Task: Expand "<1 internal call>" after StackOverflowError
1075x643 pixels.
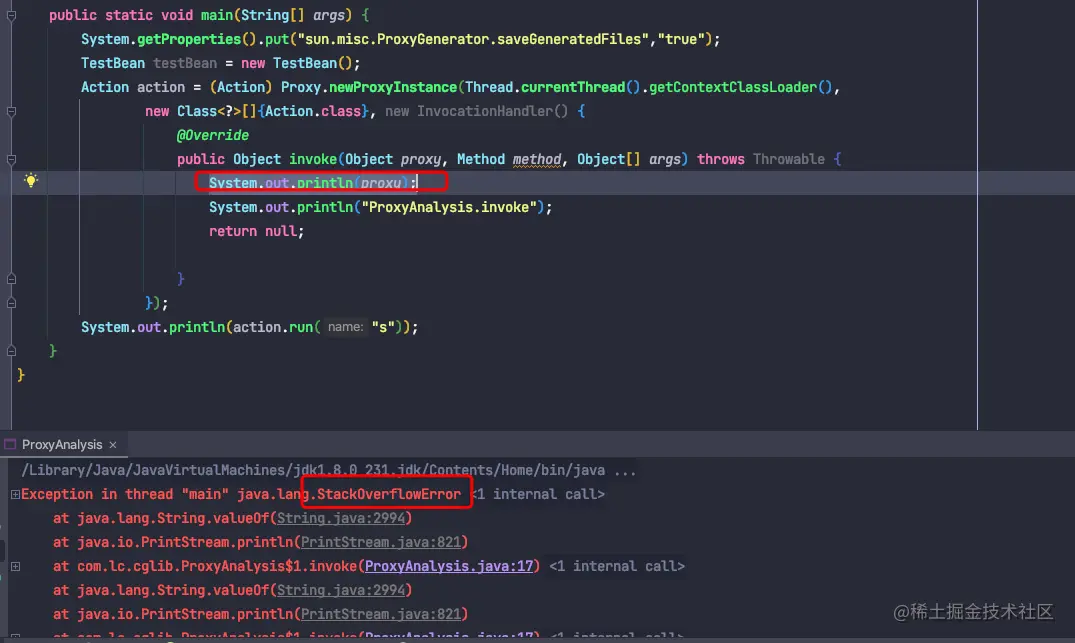Action: click(x=540, y=494)
